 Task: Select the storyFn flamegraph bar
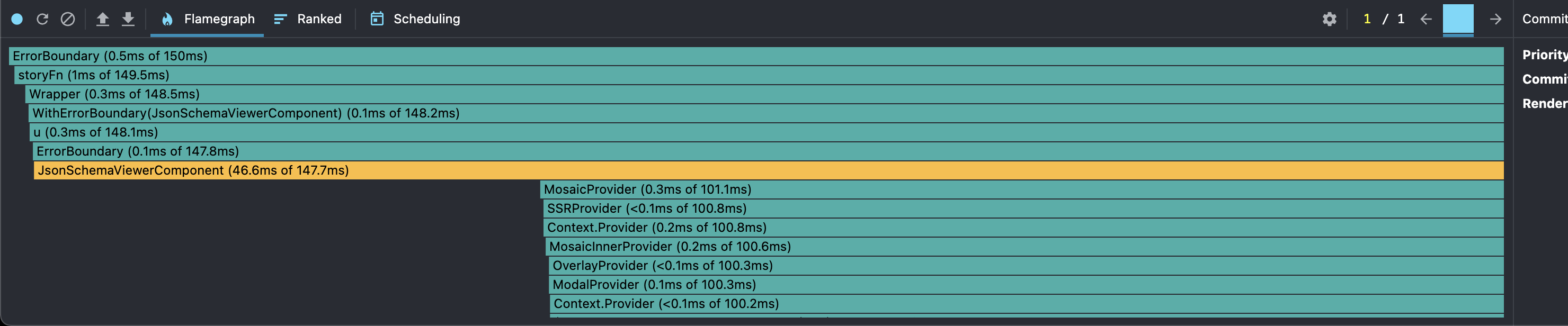point(759,75)
